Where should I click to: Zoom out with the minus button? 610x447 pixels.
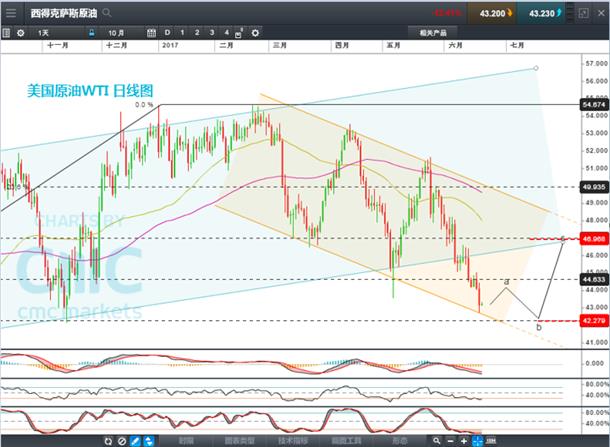(x=450, y=441)
